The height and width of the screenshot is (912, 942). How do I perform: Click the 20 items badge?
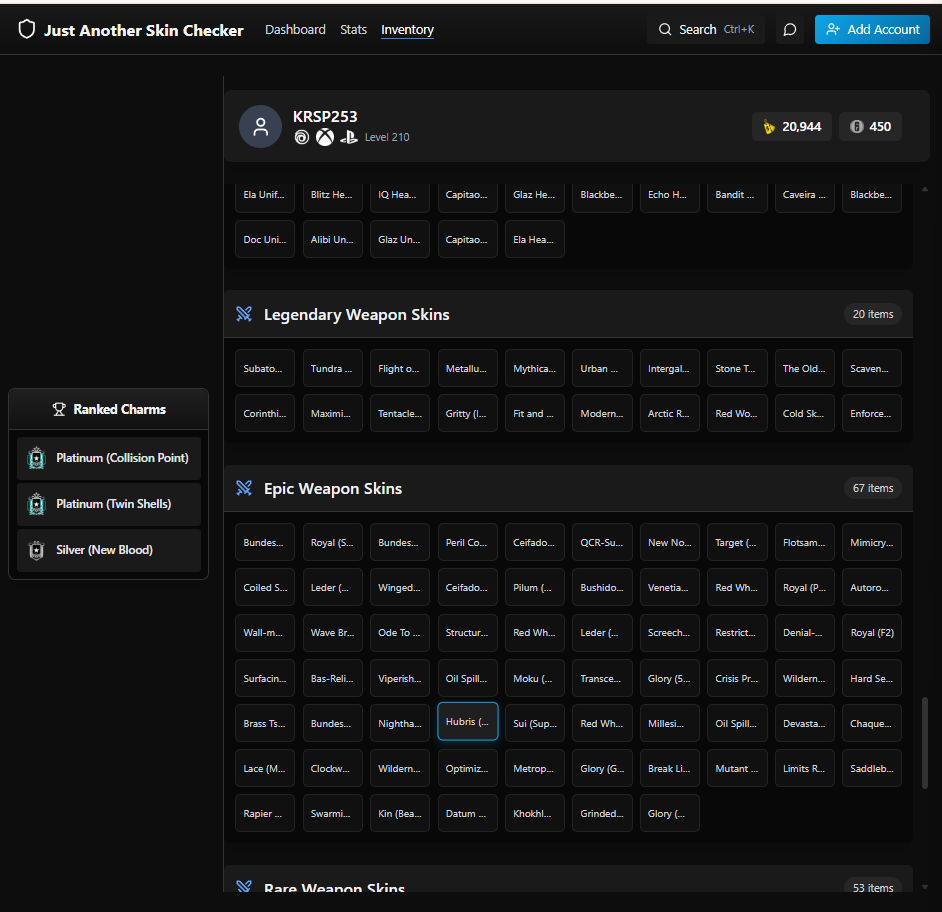(x=872, y=314)
